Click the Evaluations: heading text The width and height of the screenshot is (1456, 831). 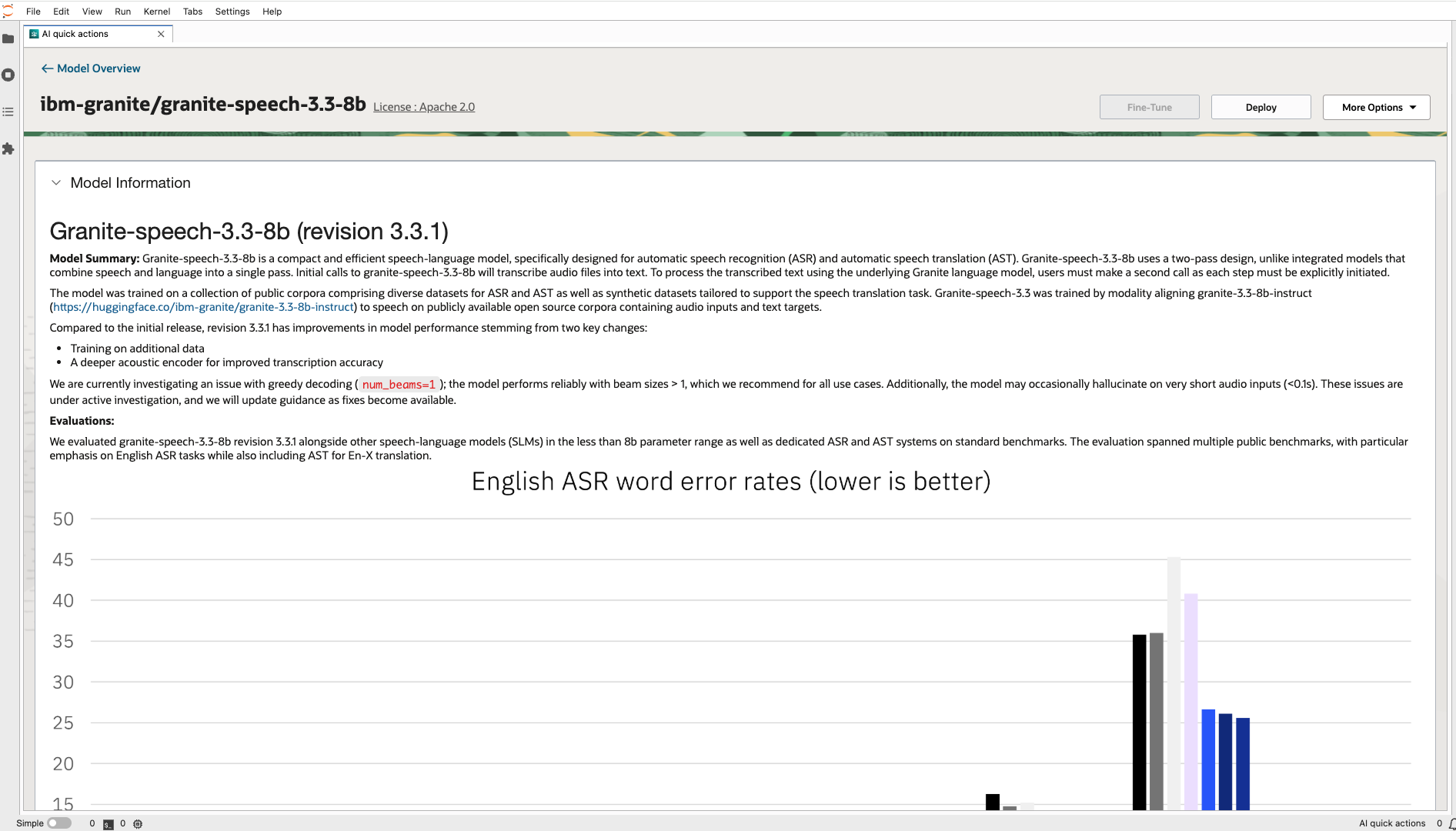[x=82, y=421]
